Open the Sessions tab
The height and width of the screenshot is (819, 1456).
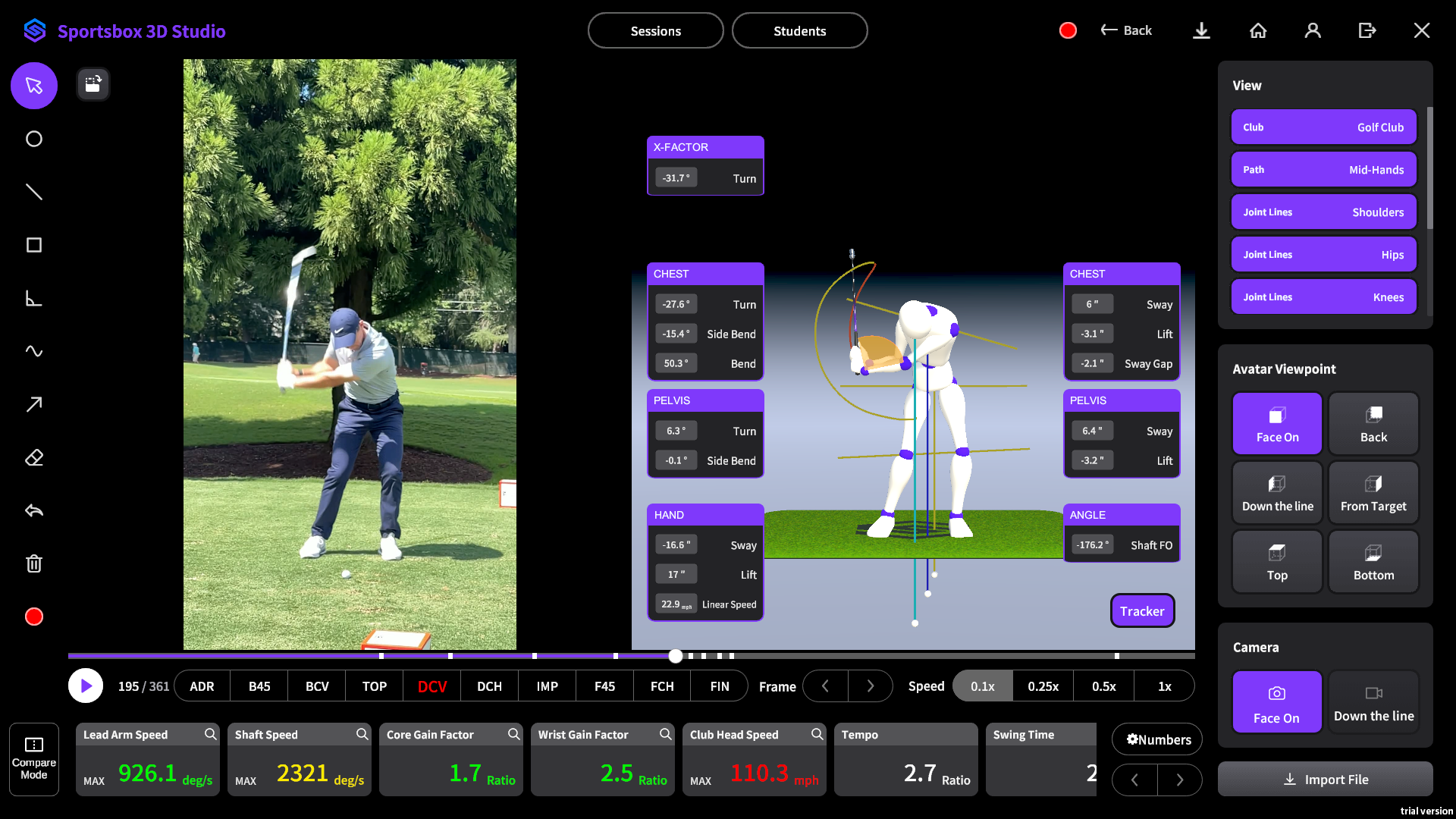click(655, 31)
